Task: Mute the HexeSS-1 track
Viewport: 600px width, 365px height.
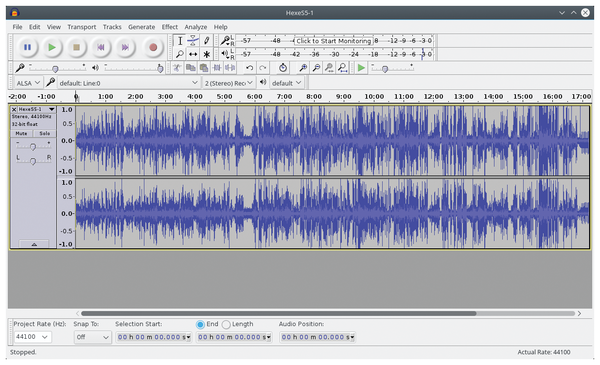Action: 21,134
